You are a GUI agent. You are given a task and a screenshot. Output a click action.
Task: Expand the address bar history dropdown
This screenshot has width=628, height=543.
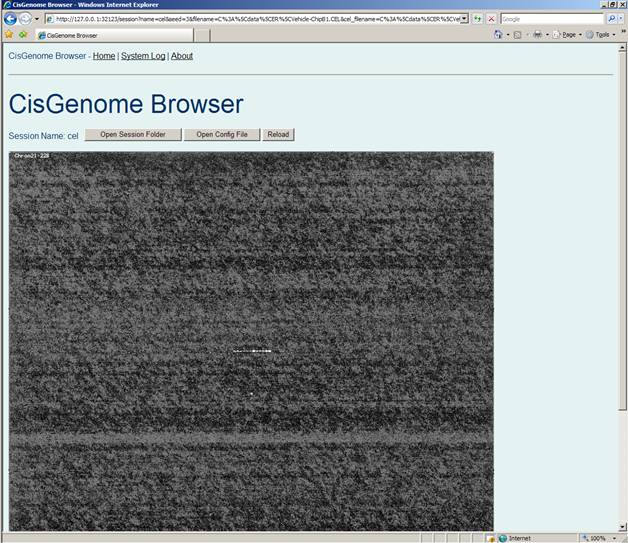[x=465, y=19]
